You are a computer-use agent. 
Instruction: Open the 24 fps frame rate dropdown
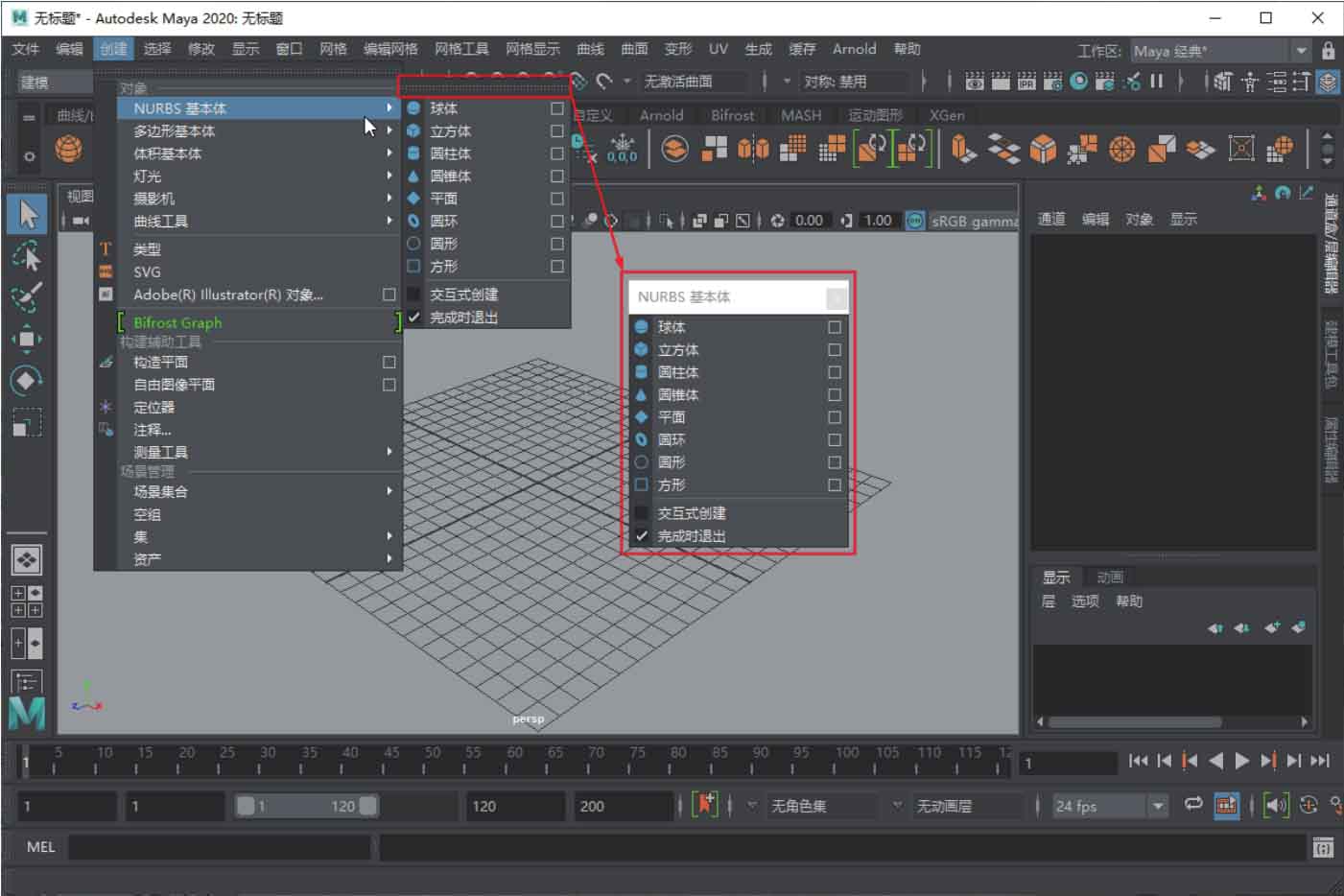click(x=1110, y=806)
